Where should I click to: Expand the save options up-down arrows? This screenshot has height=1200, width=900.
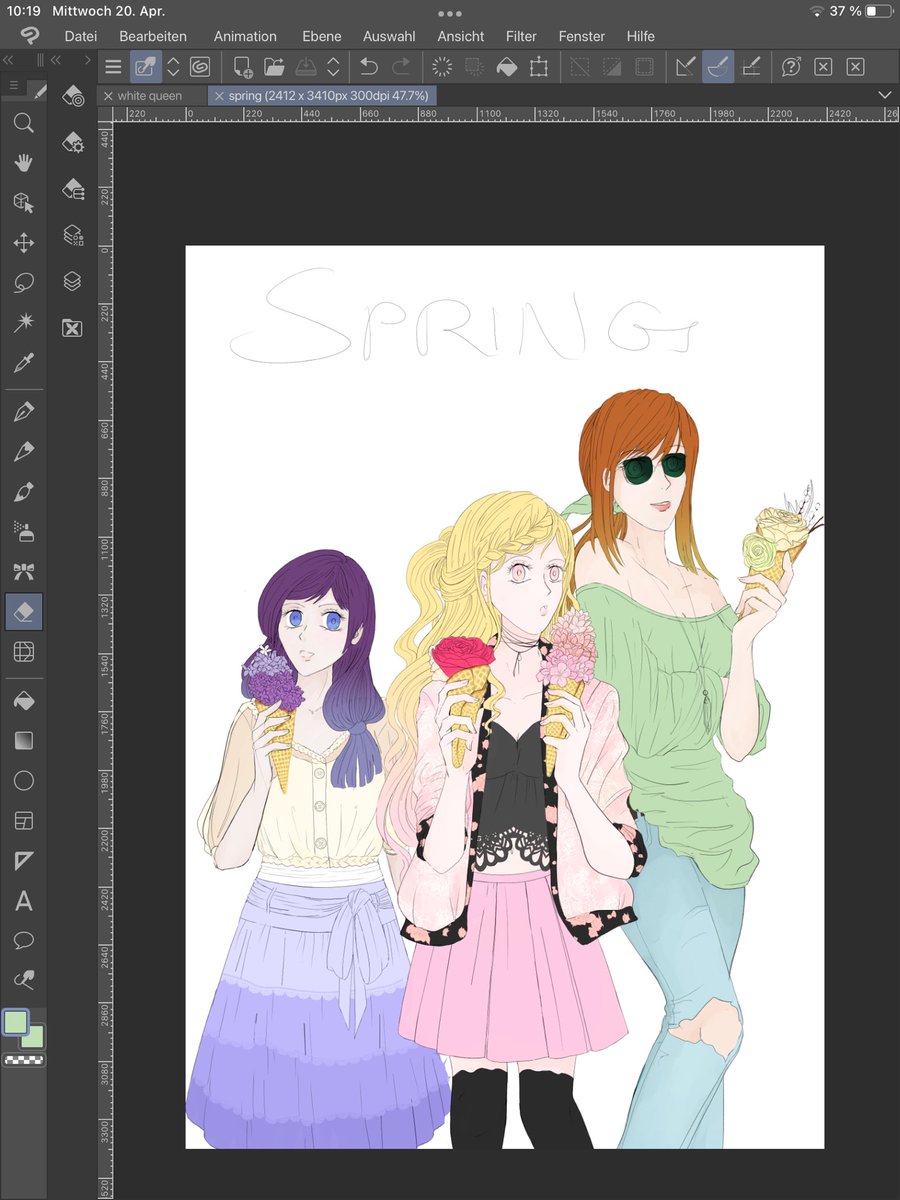[x=333, y=67]
